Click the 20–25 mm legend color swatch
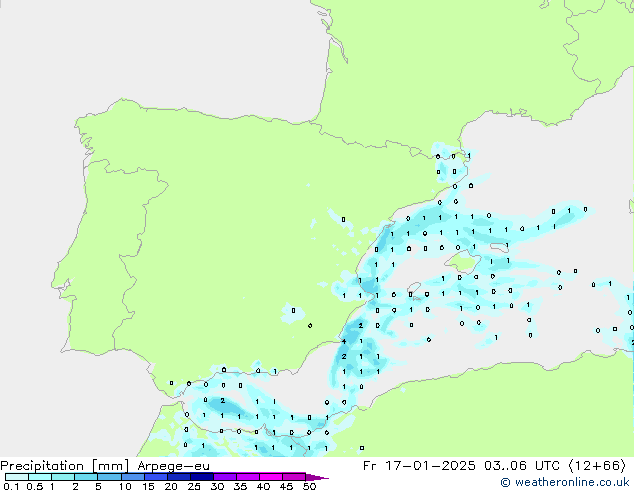Viewport: 634px width, 490px height. click(179, 477)
